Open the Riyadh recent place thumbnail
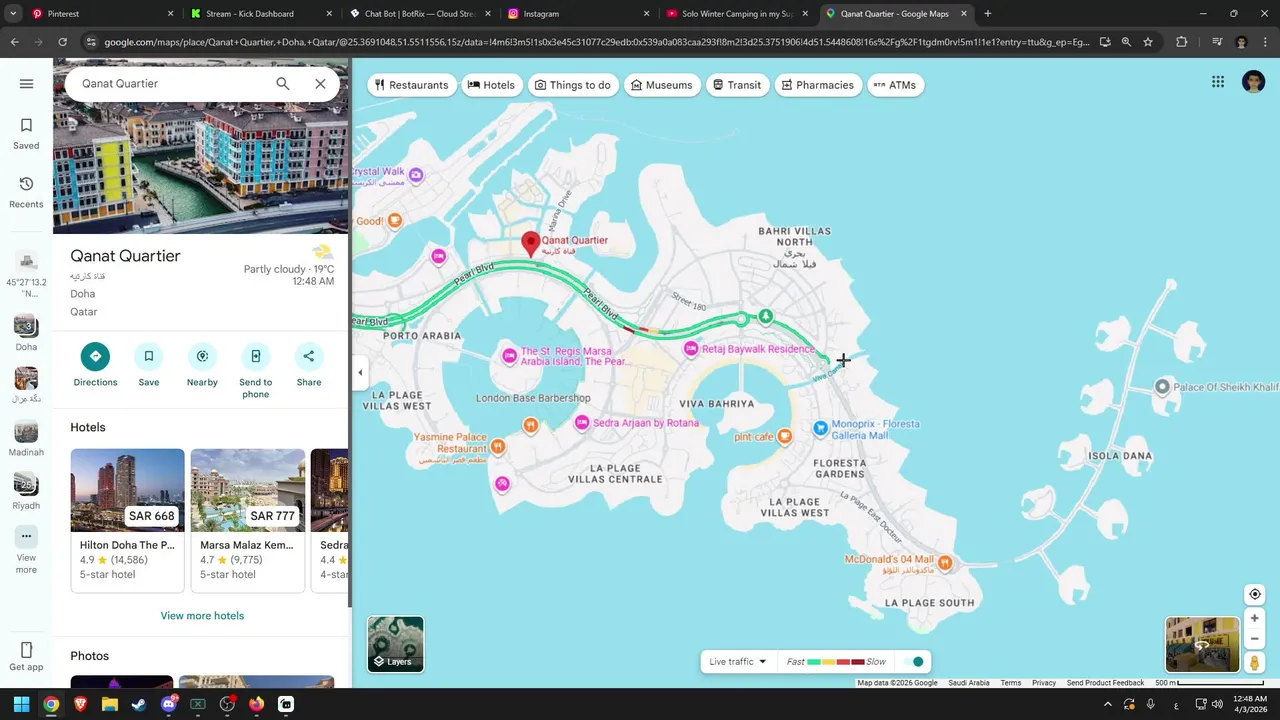The height and width of the screenshot is (720, 1280). (26, 485)
